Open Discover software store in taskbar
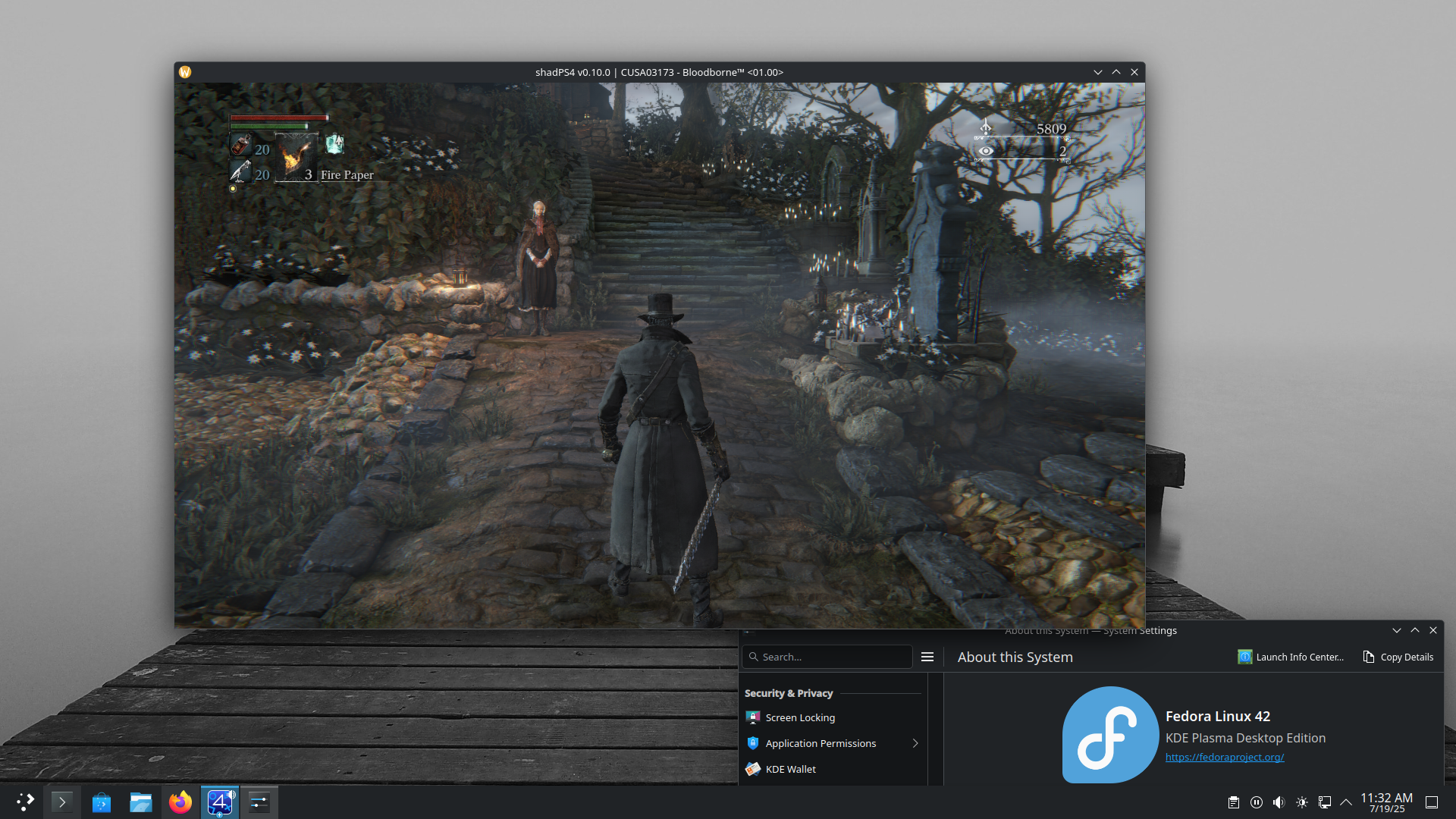The image size is (1456, 819). click(x=102, y=802)
